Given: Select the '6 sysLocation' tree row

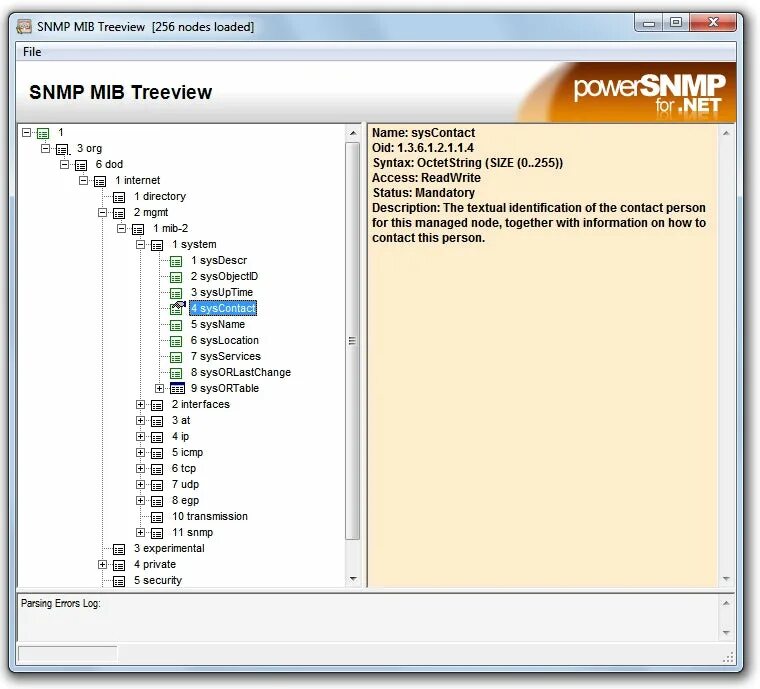Looking at the screenshot, I should coord(224,340).
